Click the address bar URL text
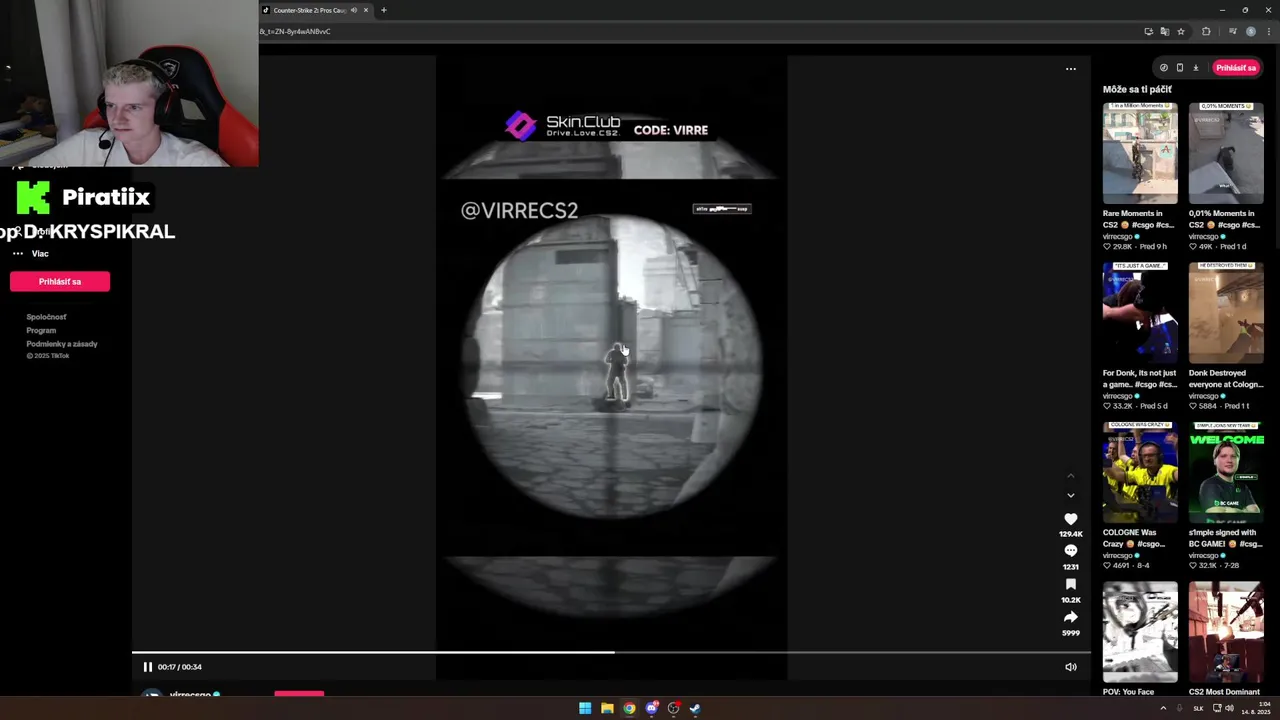 [295, 31]
